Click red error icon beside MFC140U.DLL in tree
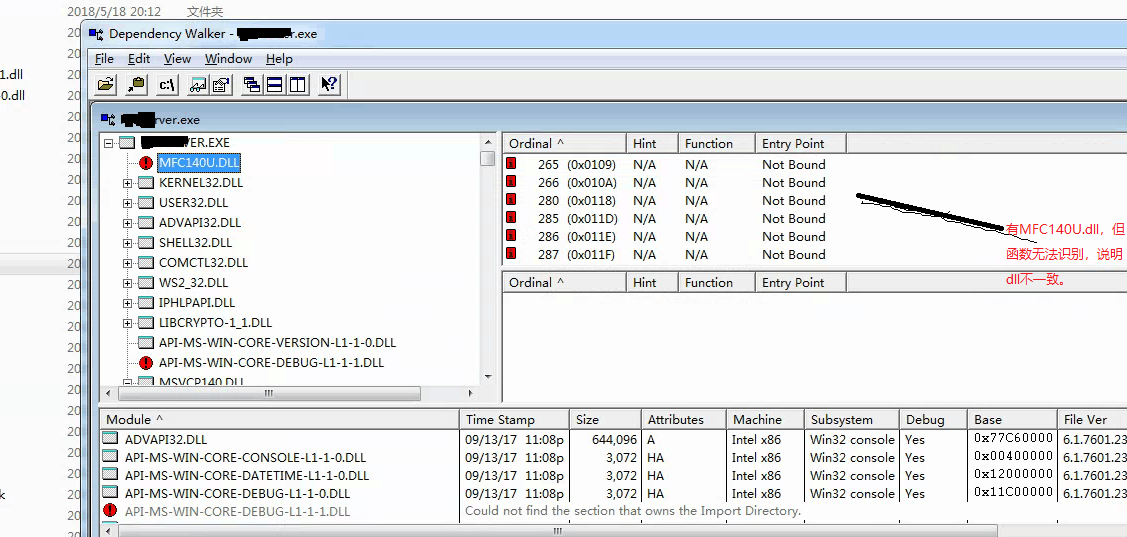The width and height of the screenshot is (1127, 537). (147, 162)
